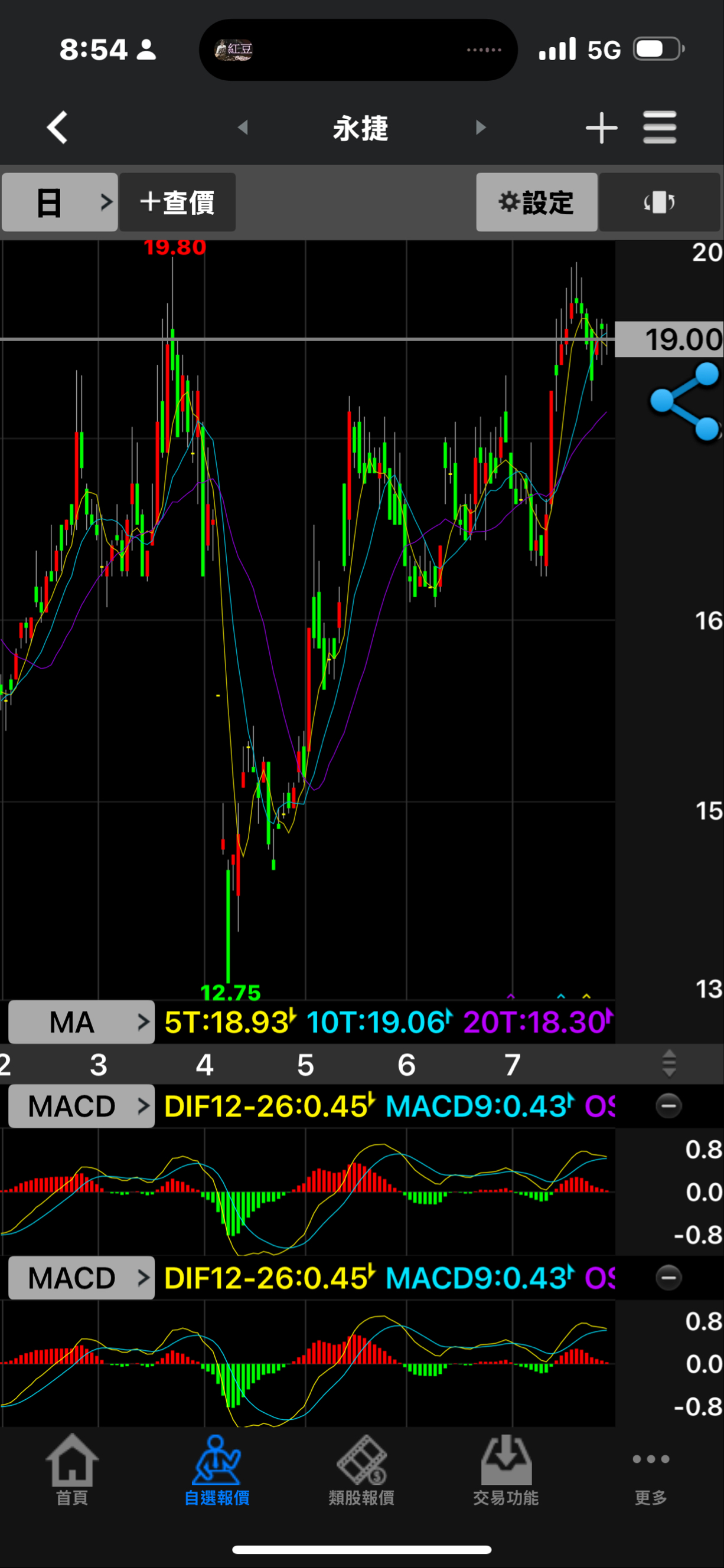Tap the first panel's DIF12-26:0.45 value
Screen dimensions: 724x1568
pyautogui.click(x=270, y=1106)
